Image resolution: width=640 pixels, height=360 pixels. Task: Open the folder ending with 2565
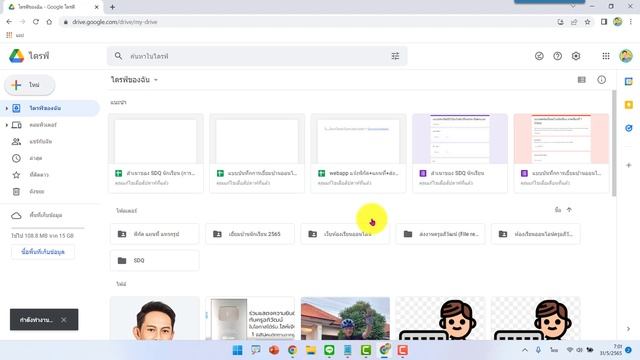pos(250,234)
